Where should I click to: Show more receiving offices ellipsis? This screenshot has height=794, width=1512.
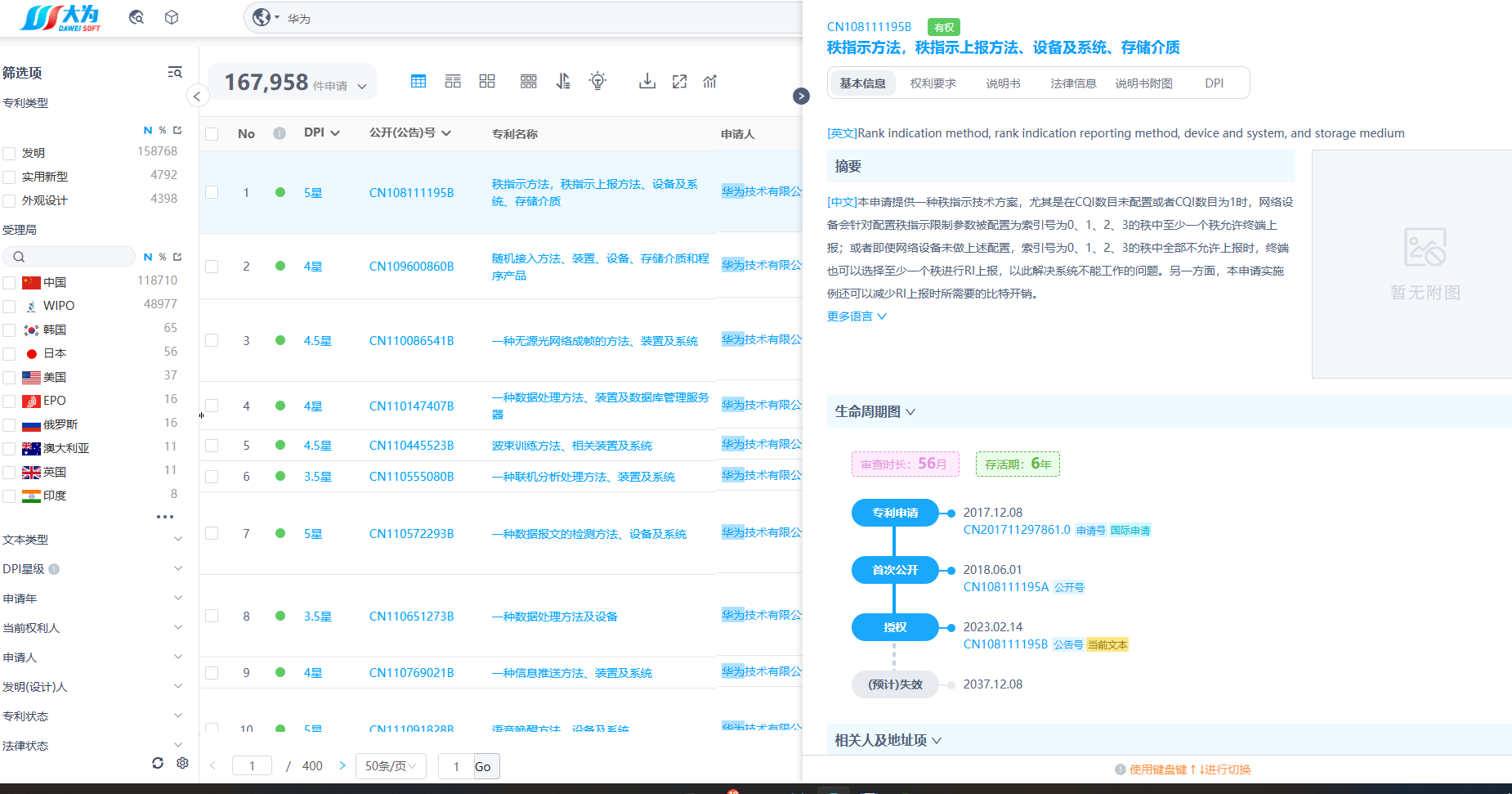[165, 517]
